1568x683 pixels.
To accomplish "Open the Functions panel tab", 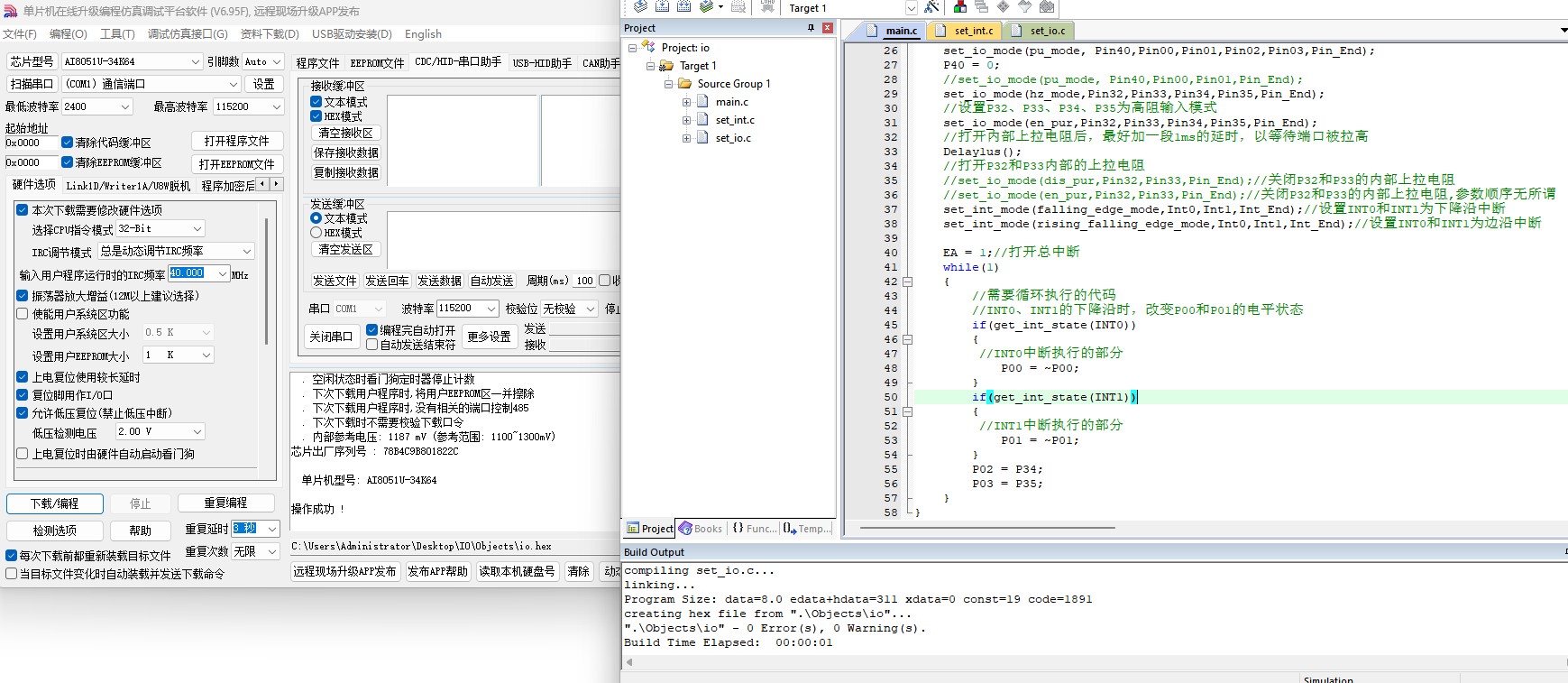I will tap(753, 529).
